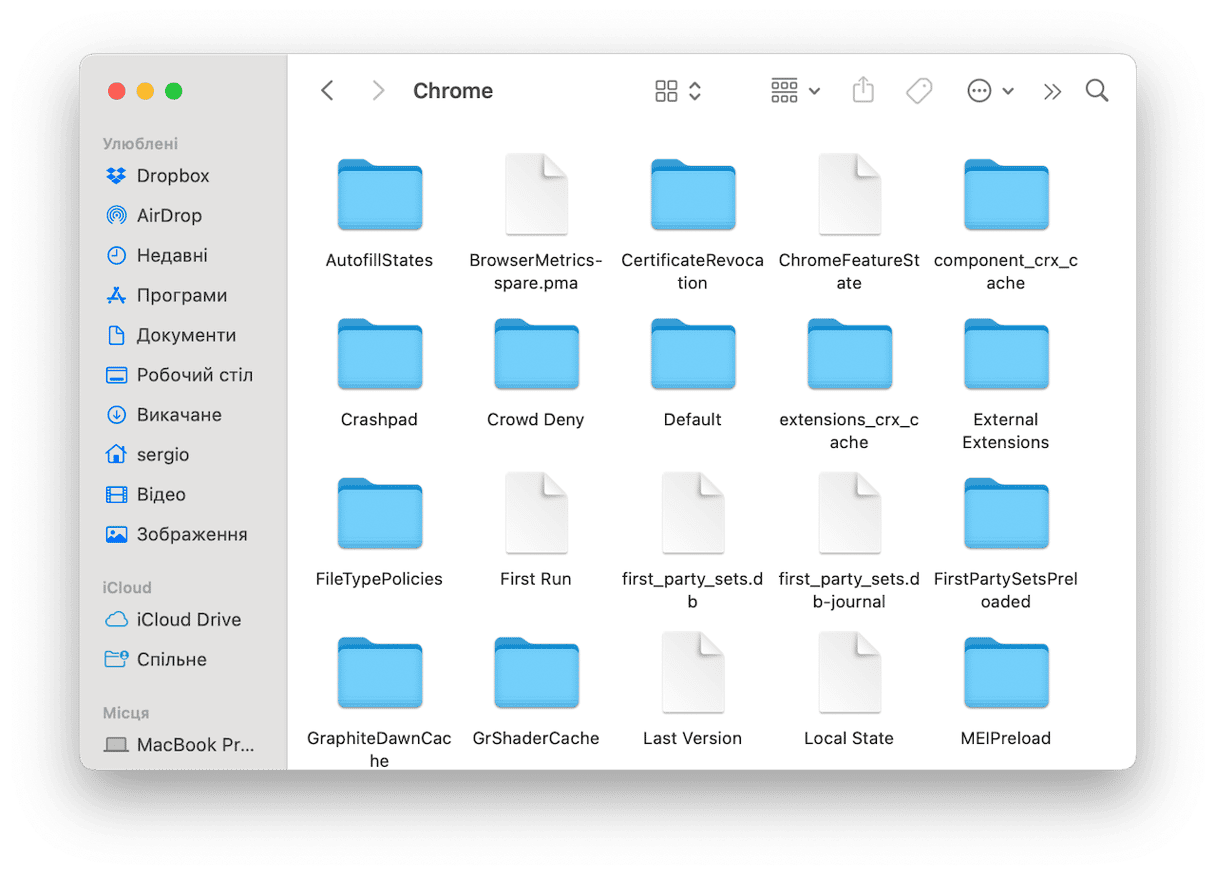Select the Crowd Deny folder icon

(x=536, y=354)
